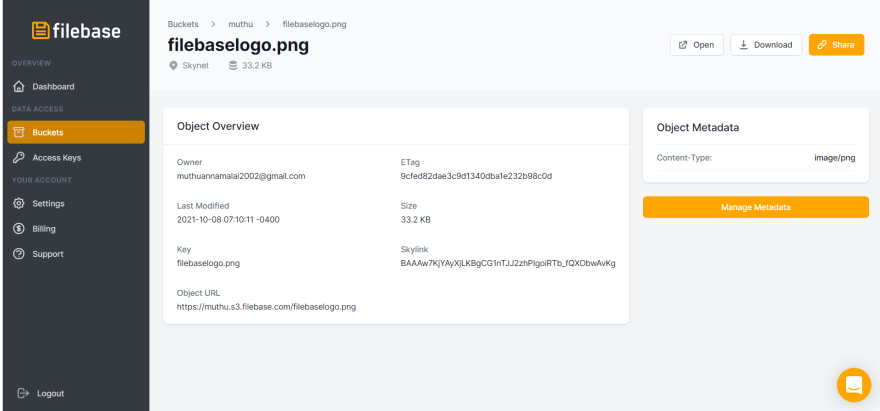Click filebaselogo.png breadcrumb
880x411 pixels.
pyautogui.click(x=314, y=24)
